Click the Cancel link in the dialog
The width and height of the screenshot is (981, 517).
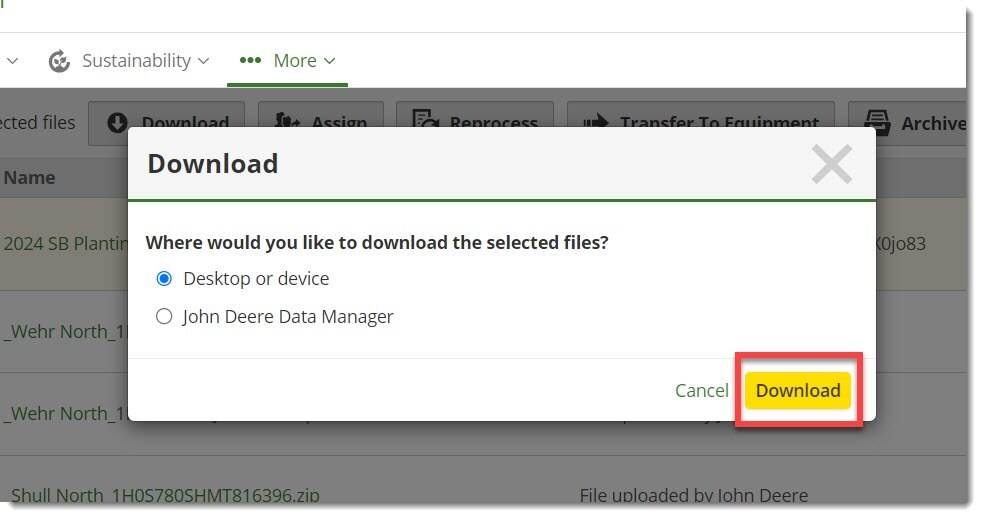pyautogui.click(x=701, y=391)
